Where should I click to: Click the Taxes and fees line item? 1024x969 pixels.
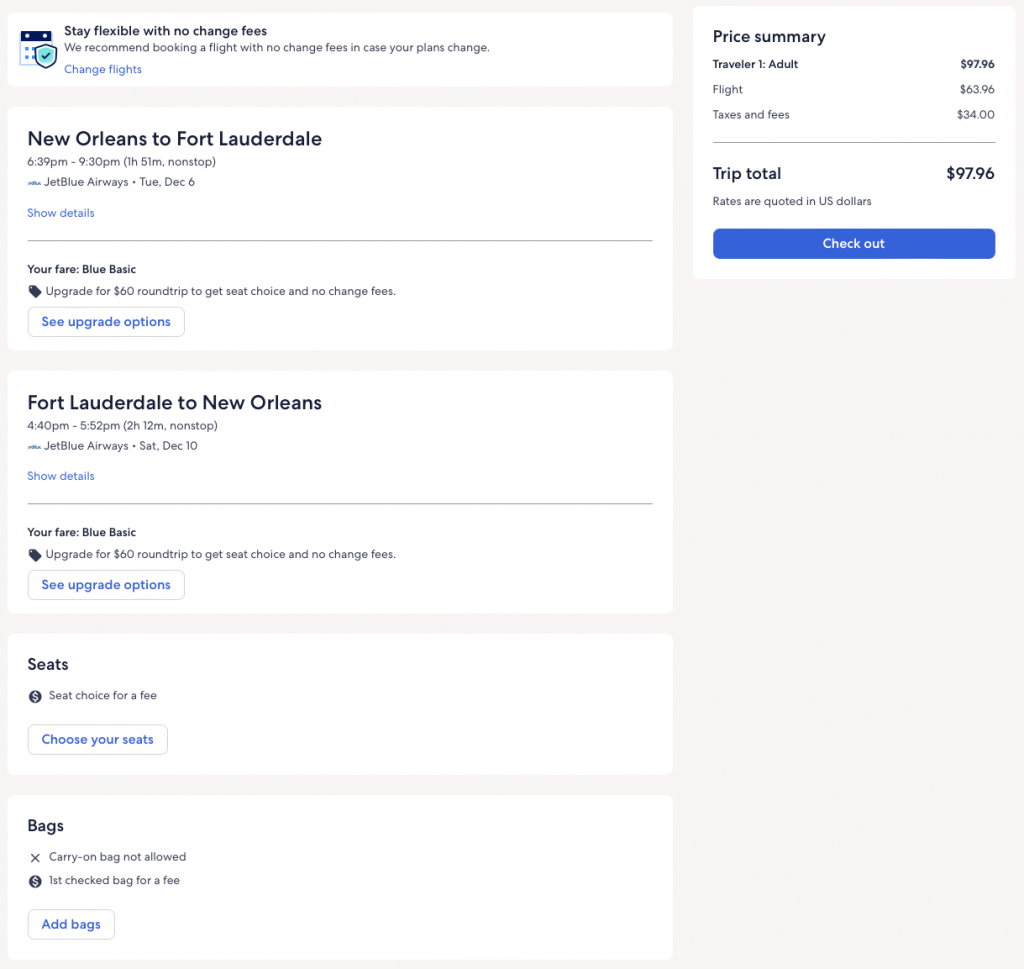(751, 115)
